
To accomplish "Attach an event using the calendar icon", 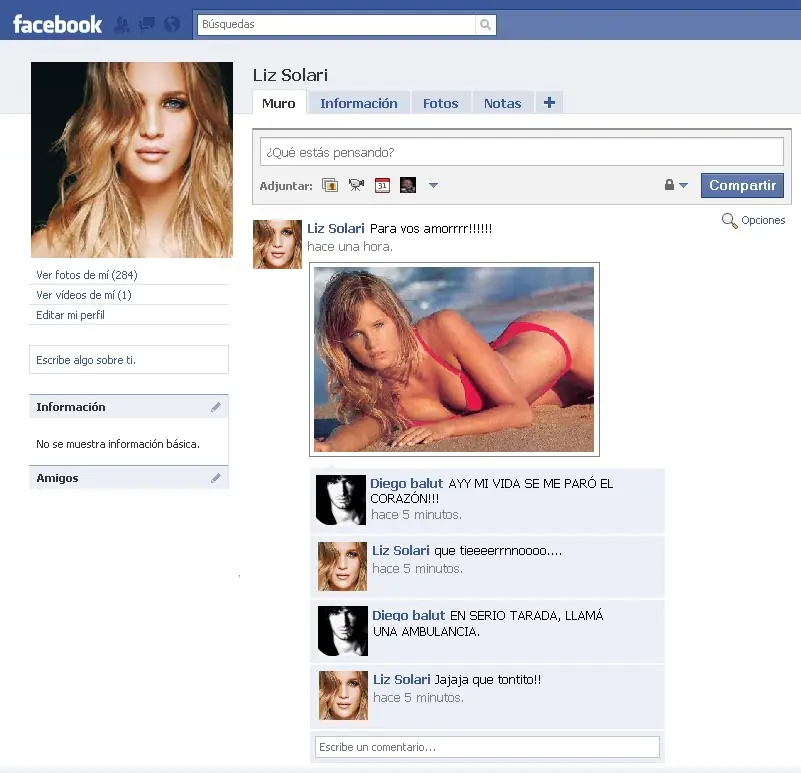I will (x=382, y=185).
